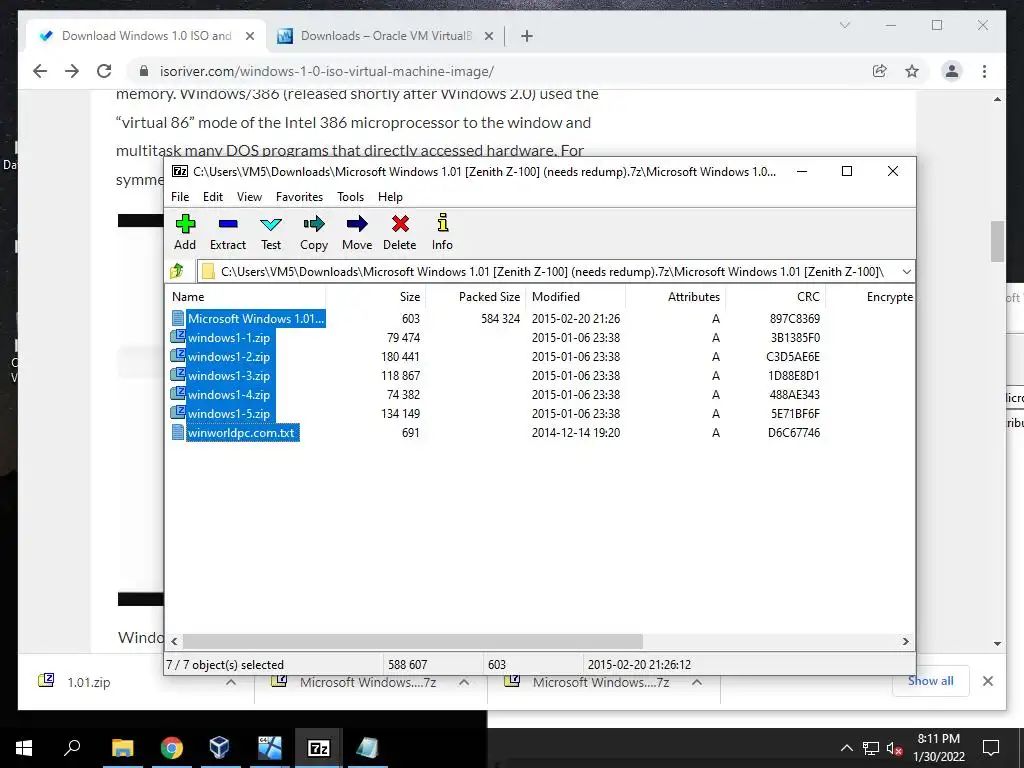Screen dimensions: 1024x768
Task: Click the share page icon in Chrome
Action: (x=880, y=71)
